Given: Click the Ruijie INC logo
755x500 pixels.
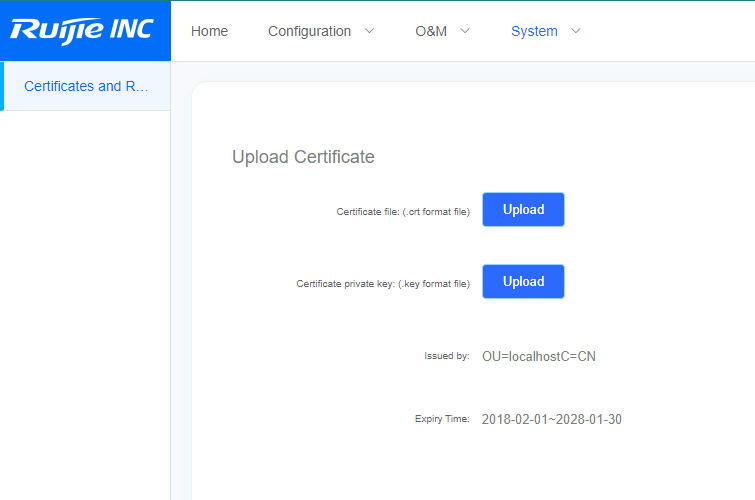Looking at the screenshot, I should click(x=82, y=30).
